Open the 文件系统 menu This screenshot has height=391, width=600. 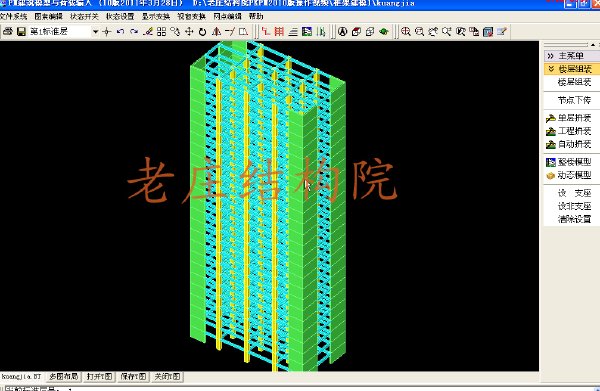click(13, 16)
